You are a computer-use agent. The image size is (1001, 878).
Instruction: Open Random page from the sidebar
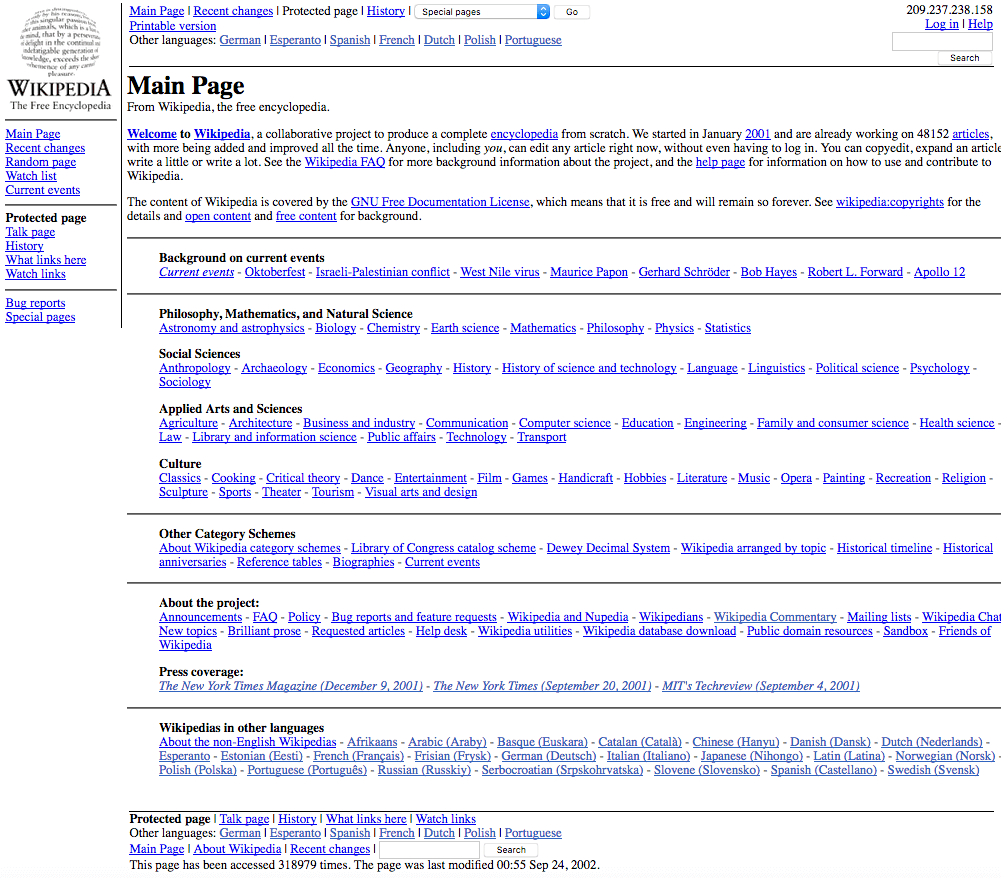[40, 162]
